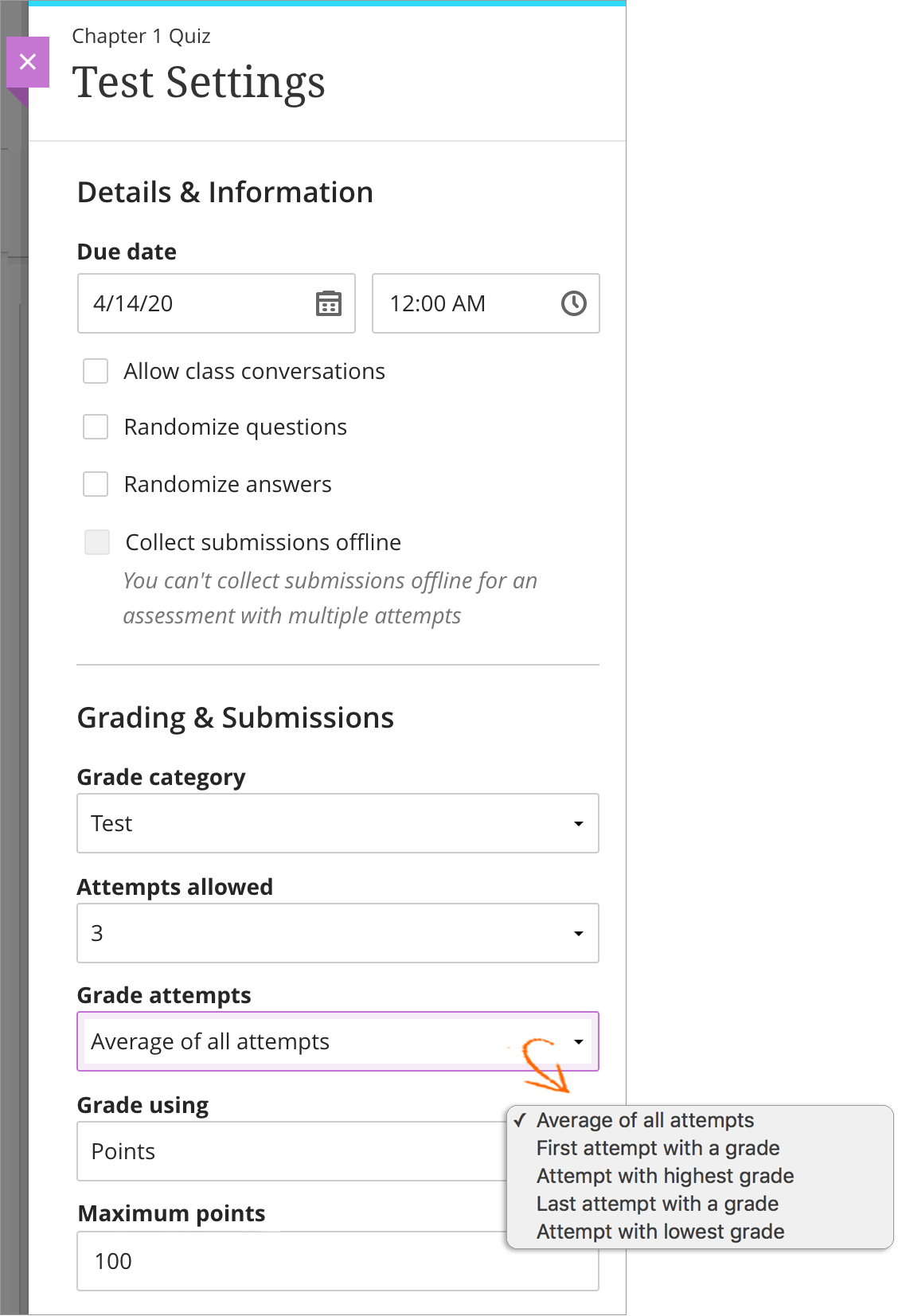Check Randomize questions option
898x1316 pixels.
pos(96,428)
